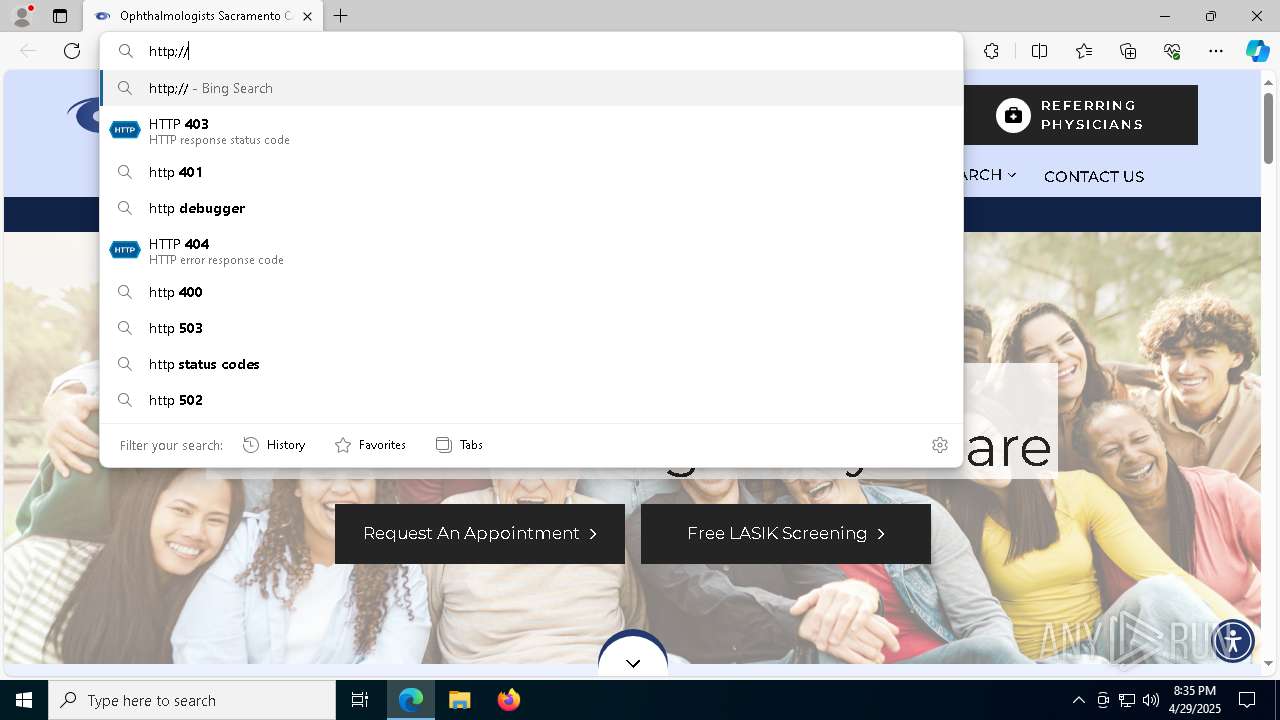Open address bar search settings gear
1280x720 pixels.
940,445
